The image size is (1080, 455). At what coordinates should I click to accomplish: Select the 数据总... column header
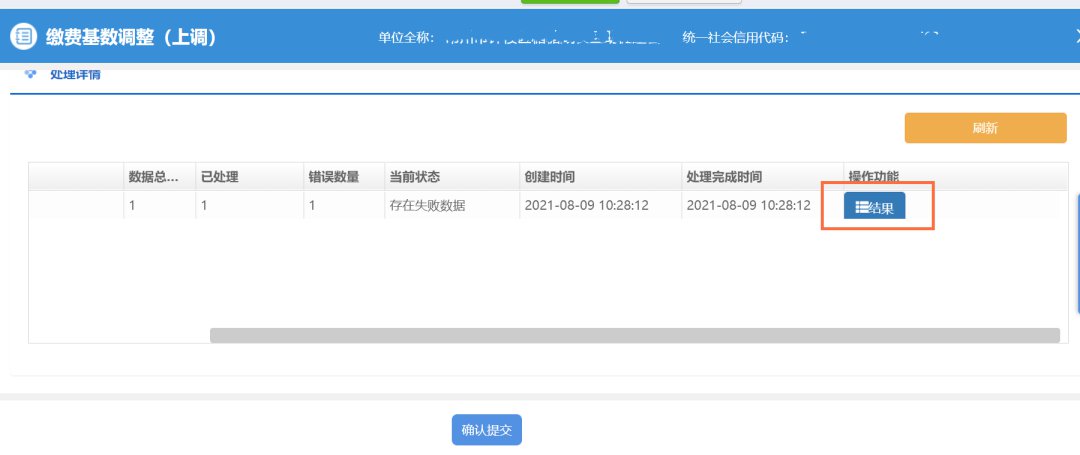(160, 177)
